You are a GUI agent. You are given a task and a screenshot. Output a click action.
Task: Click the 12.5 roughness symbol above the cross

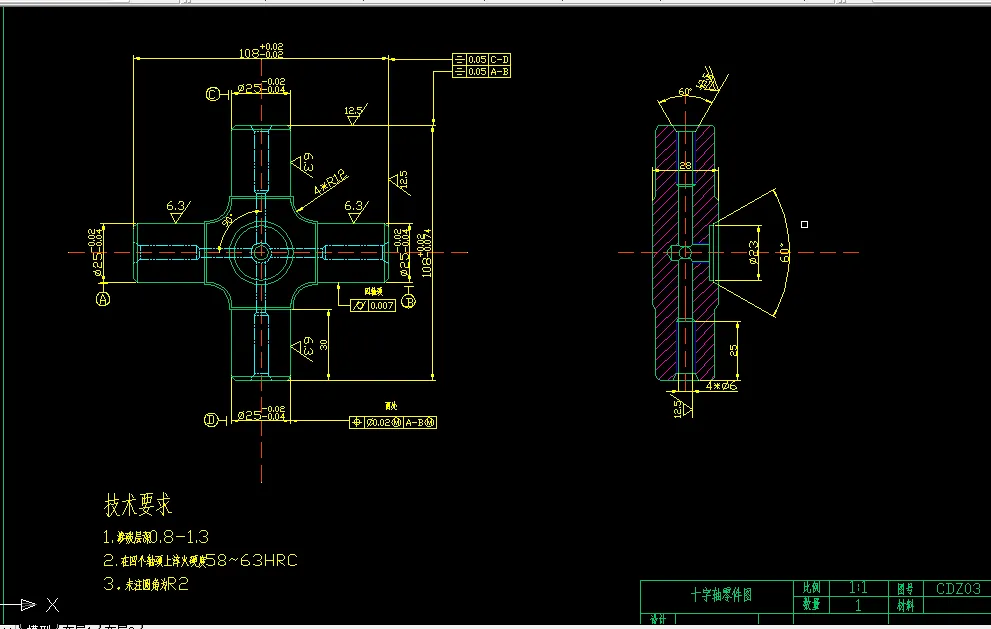[355, 114]
